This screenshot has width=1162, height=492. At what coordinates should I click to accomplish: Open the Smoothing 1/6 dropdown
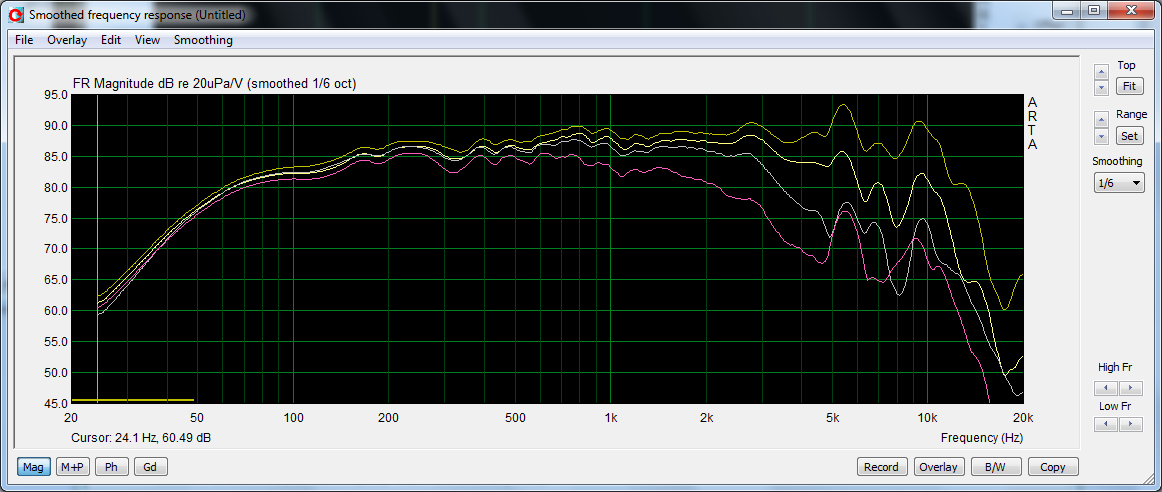[x=1119, y=183]
